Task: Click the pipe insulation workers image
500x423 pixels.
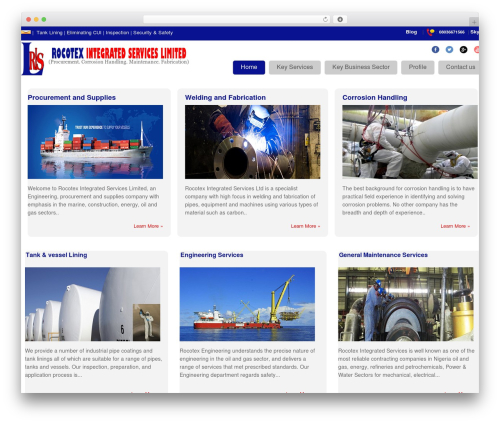Action: (410, 142)
